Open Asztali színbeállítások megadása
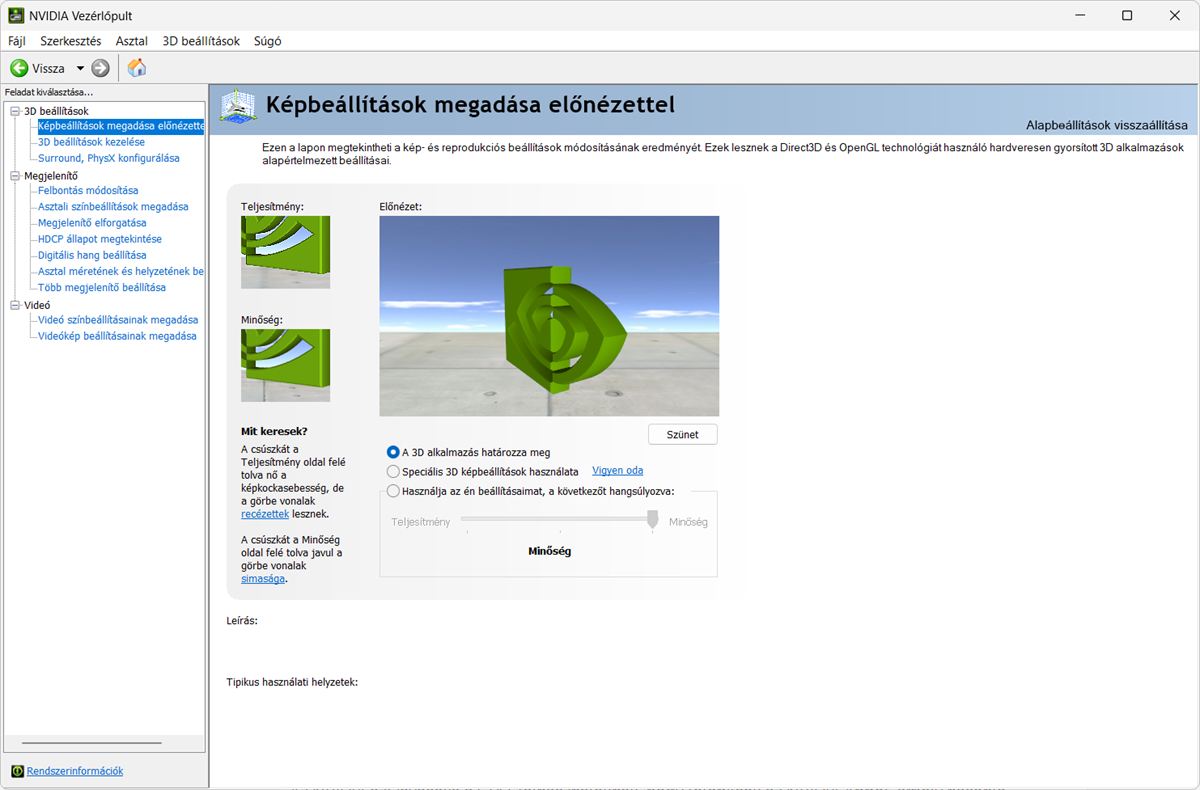 [x=113, y=206]
